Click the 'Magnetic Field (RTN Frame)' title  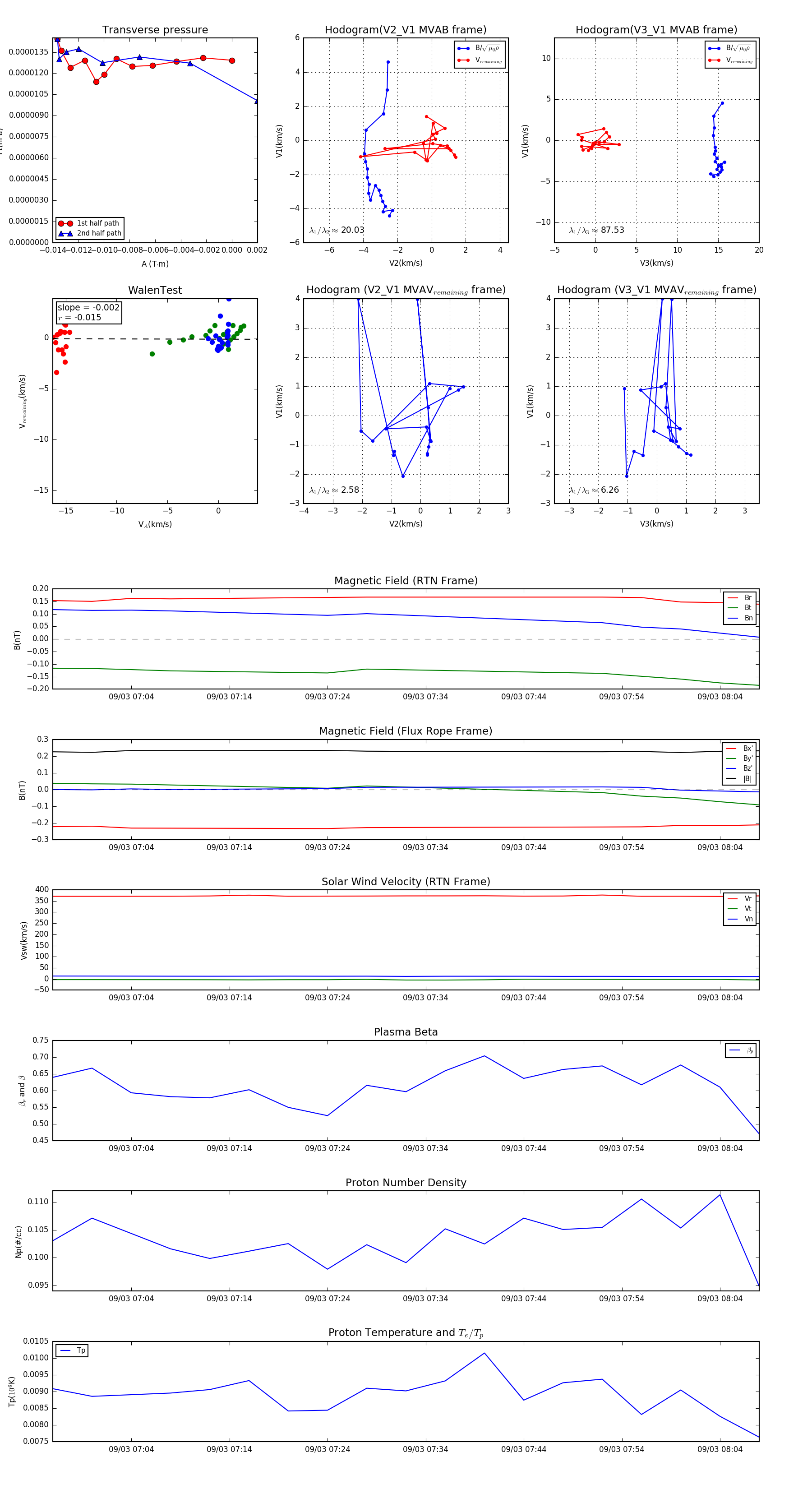coord(406,581)
